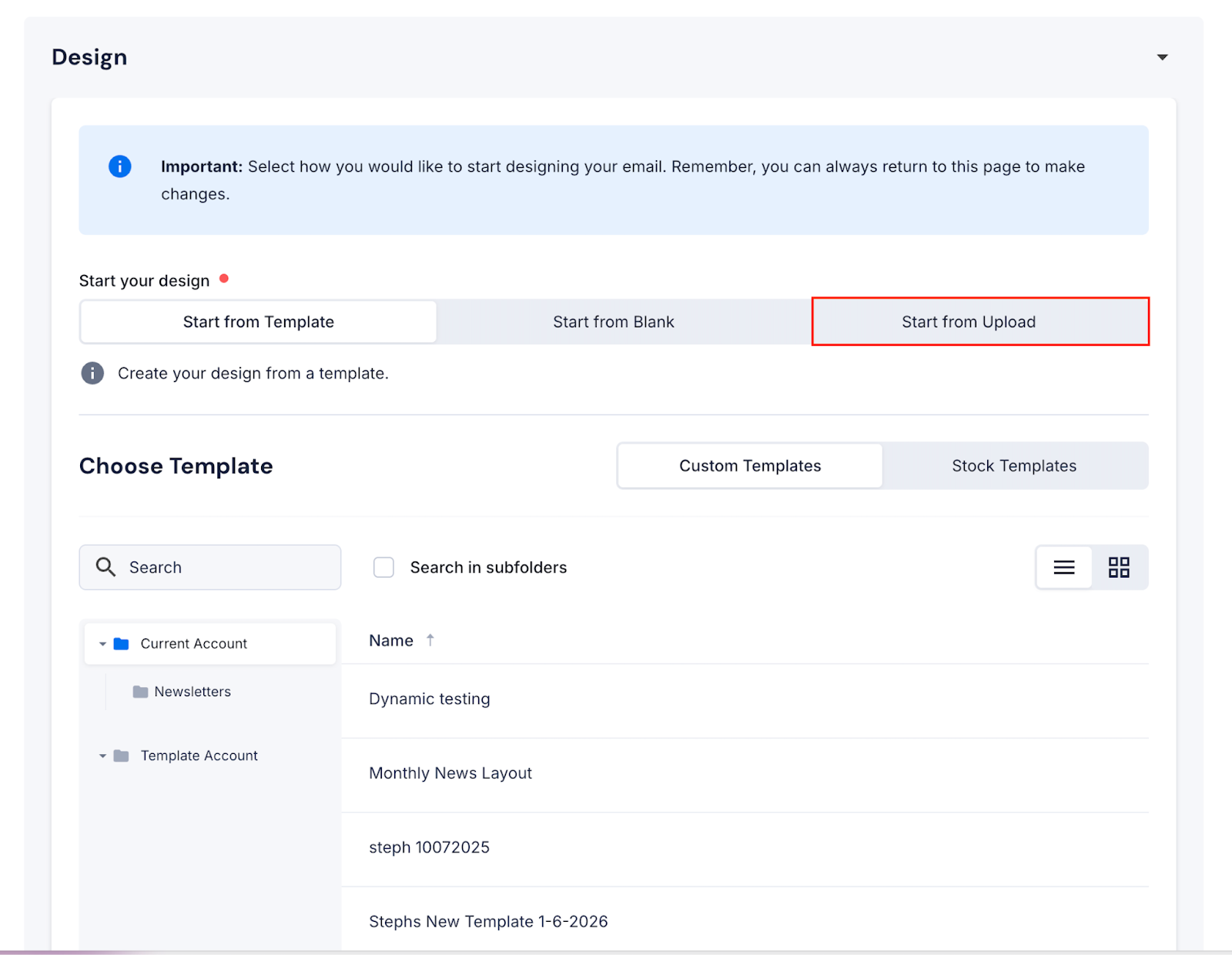Open the Monthly News Layout template

coord(450,773)
